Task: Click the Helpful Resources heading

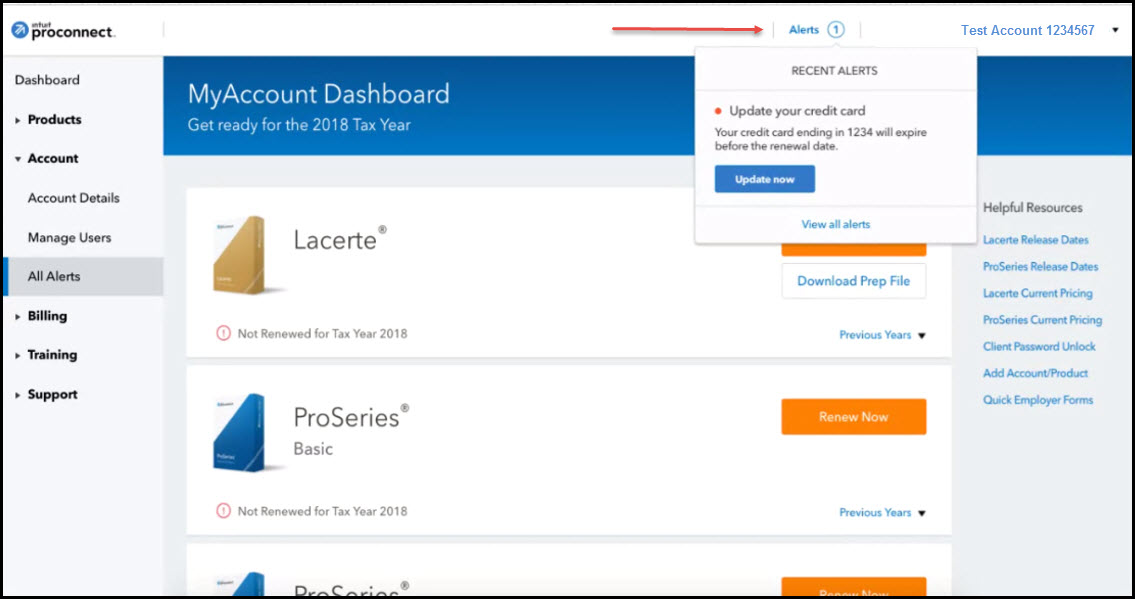Action: coord(1032,208)
